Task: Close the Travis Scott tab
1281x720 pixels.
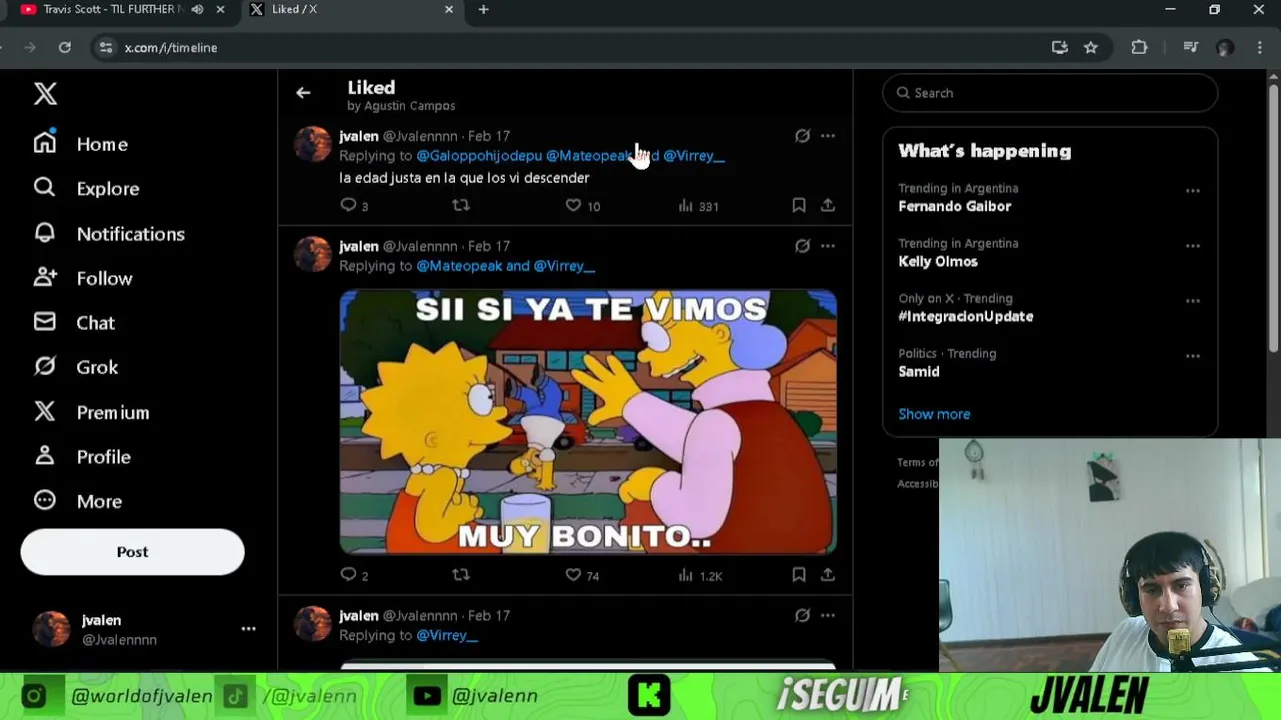Action: [x=220, y=10]
